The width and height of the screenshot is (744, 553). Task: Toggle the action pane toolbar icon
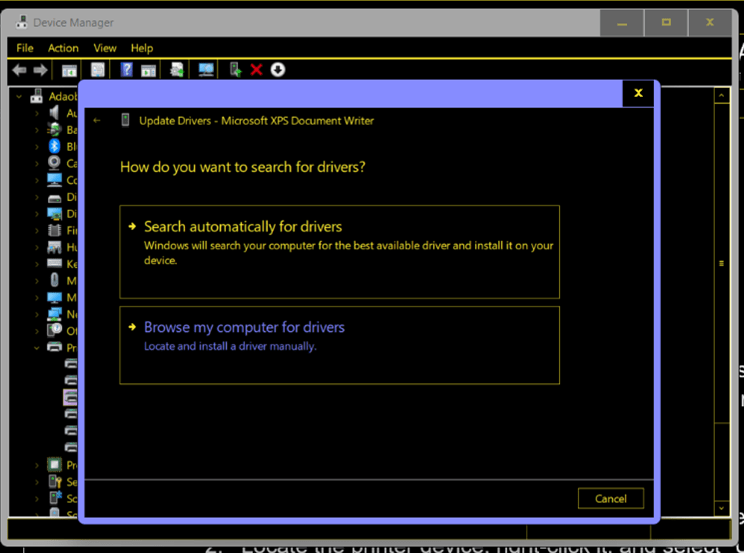[149, 71]
